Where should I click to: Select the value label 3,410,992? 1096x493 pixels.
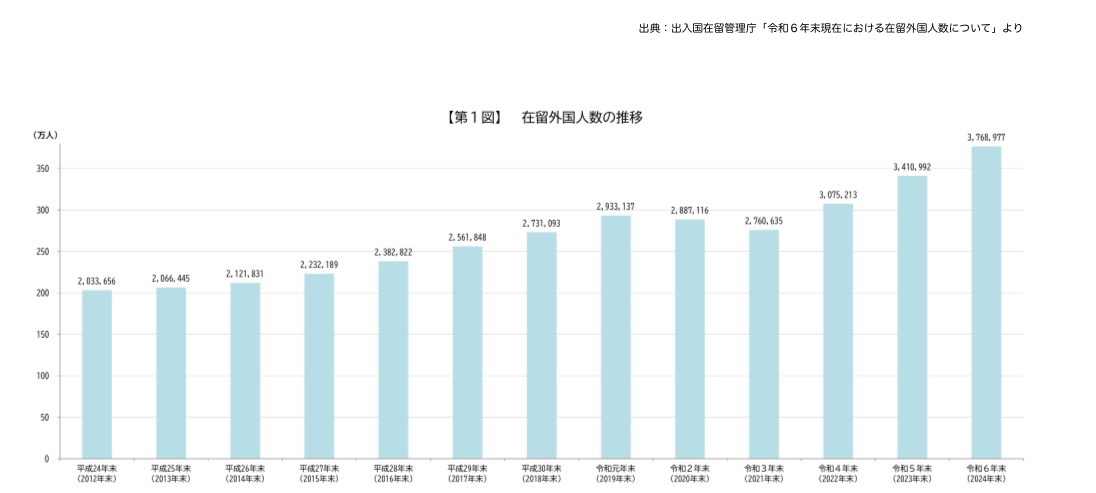click(911, 167)
